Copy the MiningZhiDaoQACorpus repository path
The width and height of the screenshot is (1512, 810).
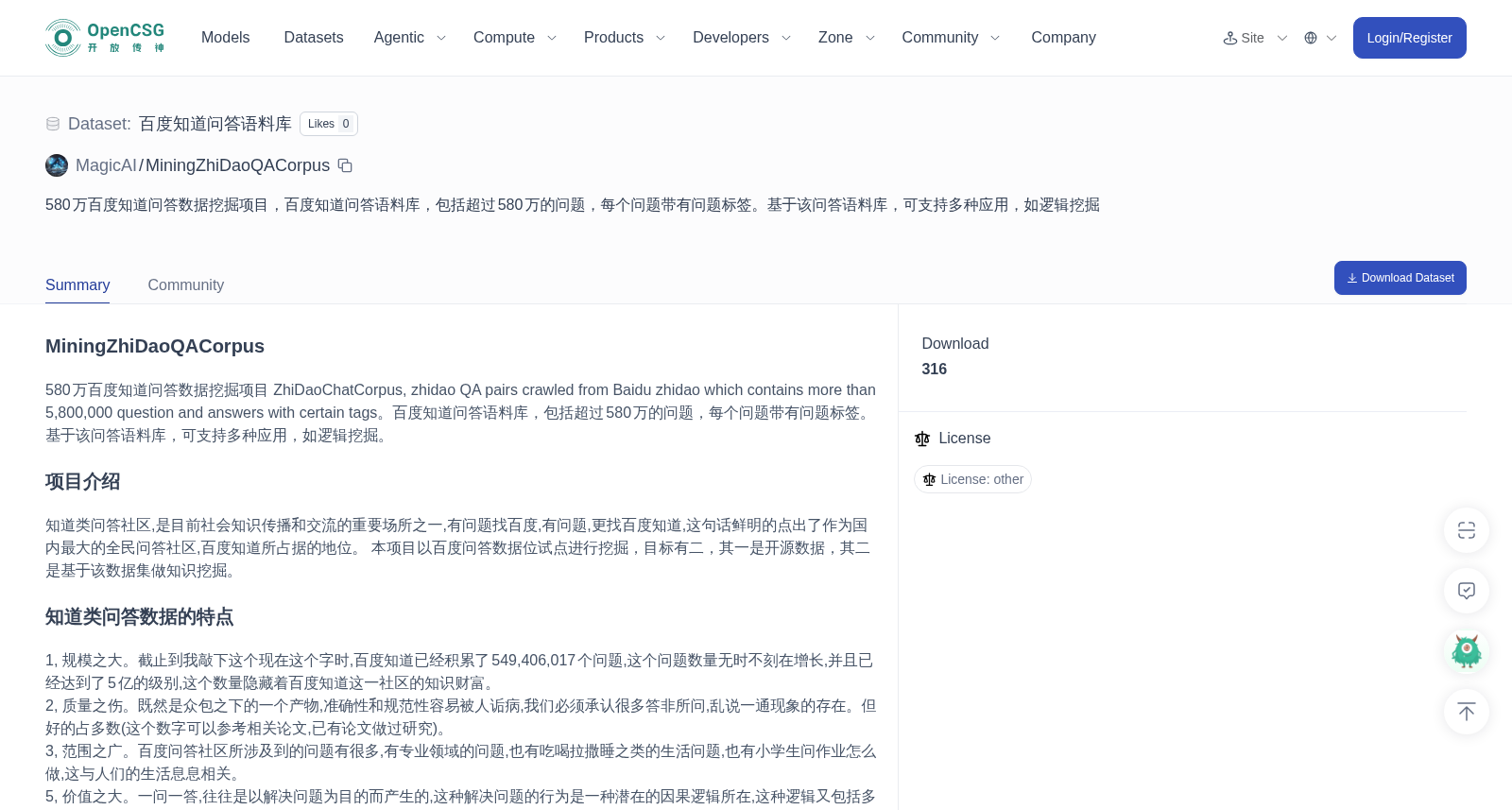pyautogui.click(x=346, y=165)
